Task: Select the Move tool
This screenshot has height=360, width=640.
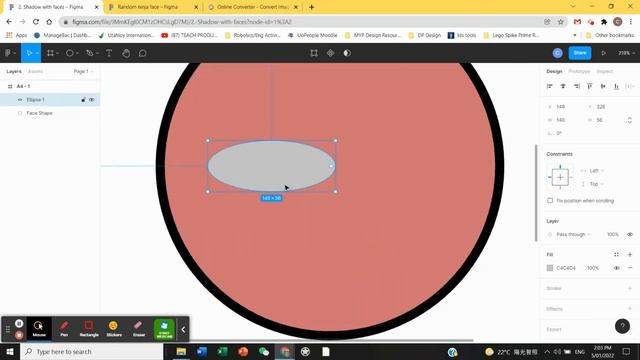Action: pos(29,53)
